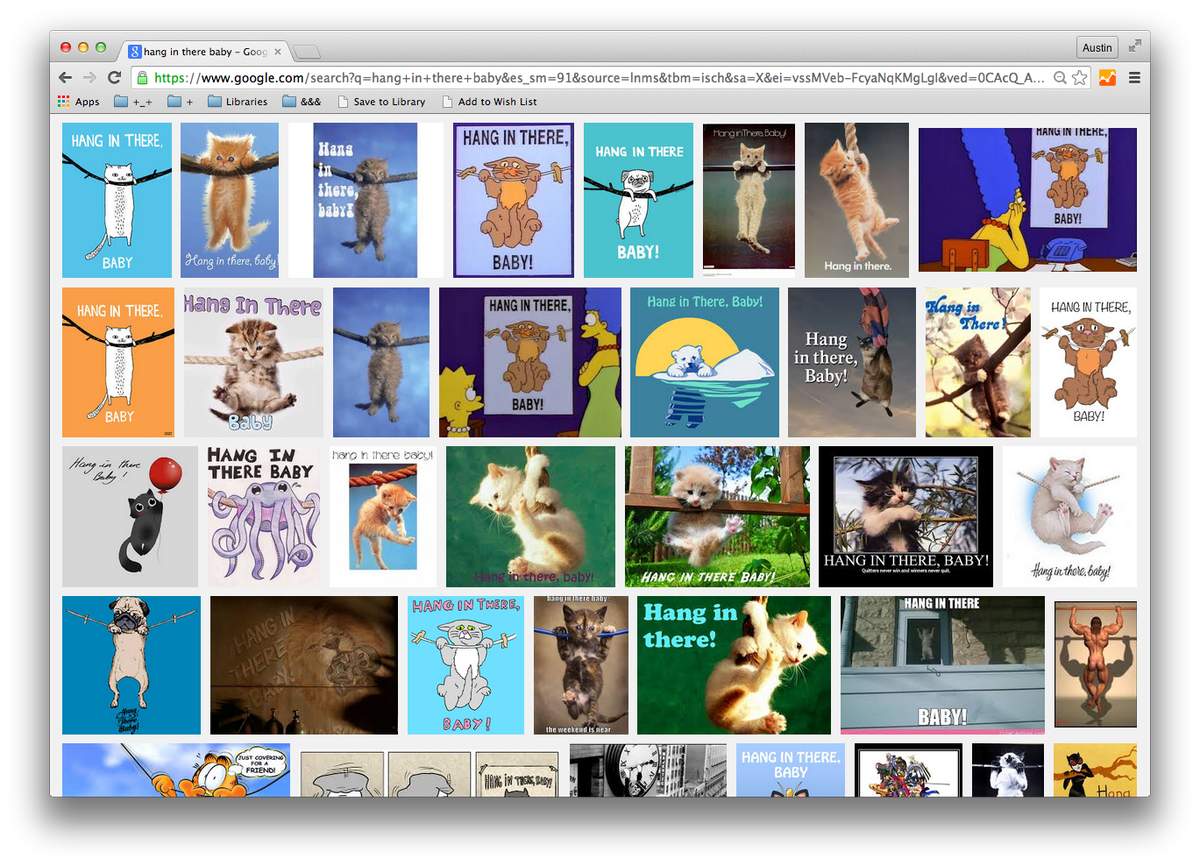Go back with the browser back arrow
The width and height of the screenshot is (1200, 866).
click(x=65, y=77)
